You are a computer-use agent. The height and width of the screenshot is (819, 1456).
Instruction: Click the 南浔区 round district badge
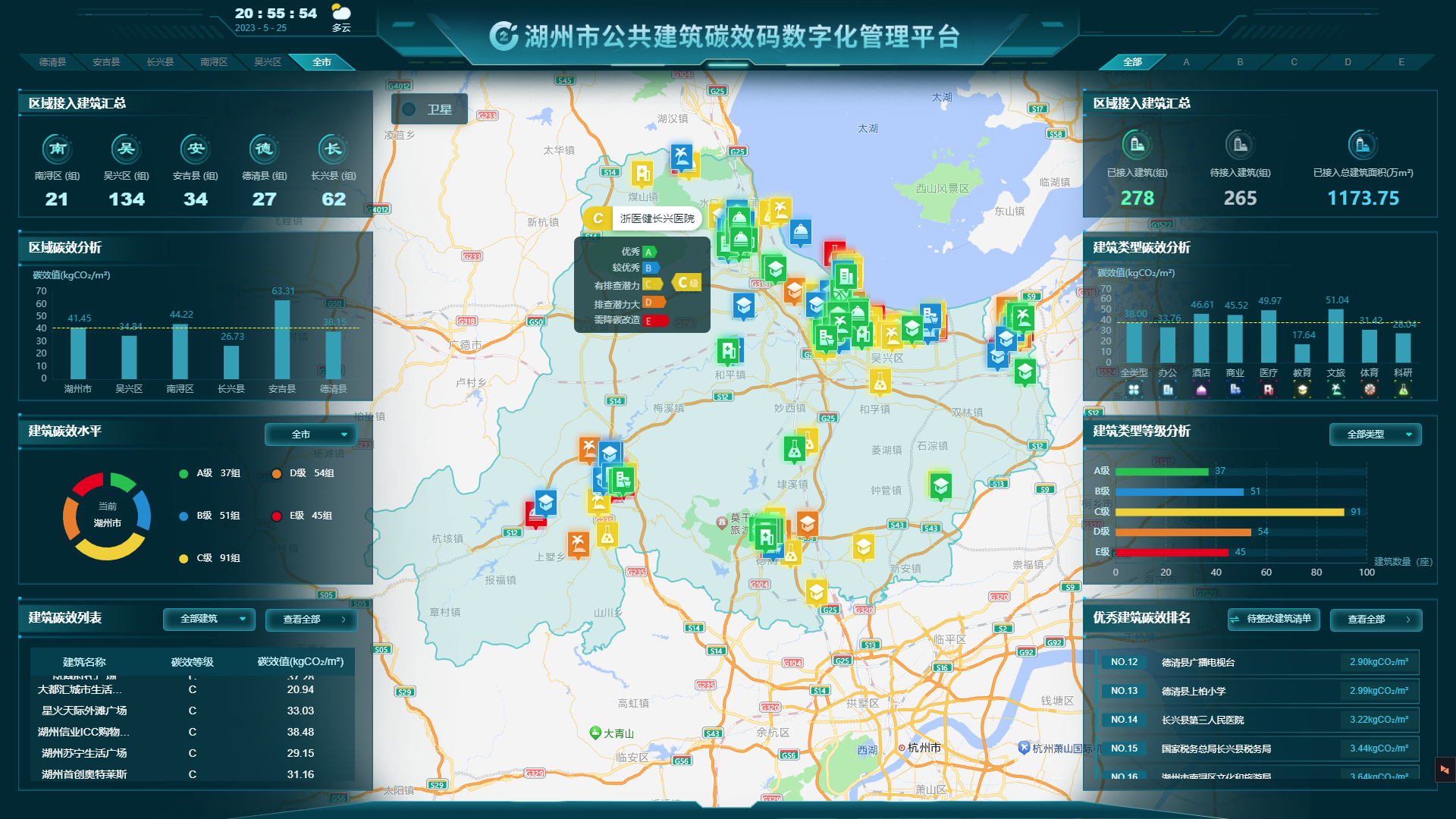click(58, 149)
